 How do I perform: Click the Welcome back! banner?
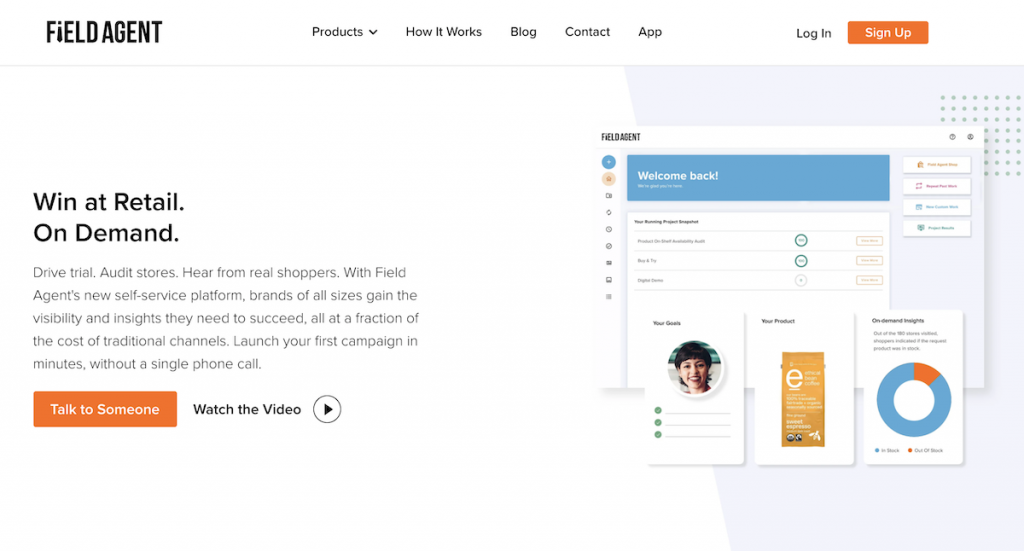(x=758, y=178)
